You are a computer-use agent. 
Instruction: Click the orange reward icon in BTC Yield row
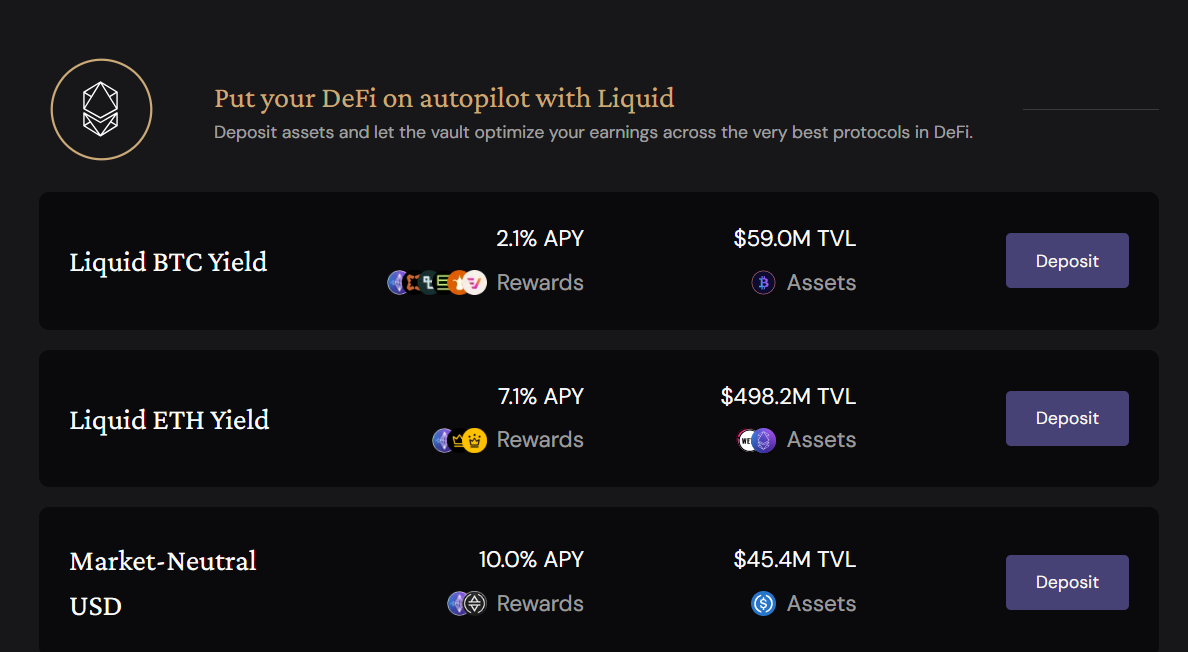tap(459, 282)
